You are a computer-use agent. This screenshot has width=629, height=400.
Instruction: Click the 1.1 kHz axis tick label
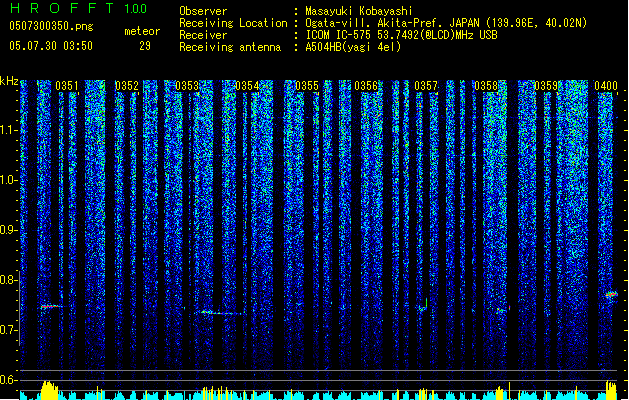click(x=8, y=130)
